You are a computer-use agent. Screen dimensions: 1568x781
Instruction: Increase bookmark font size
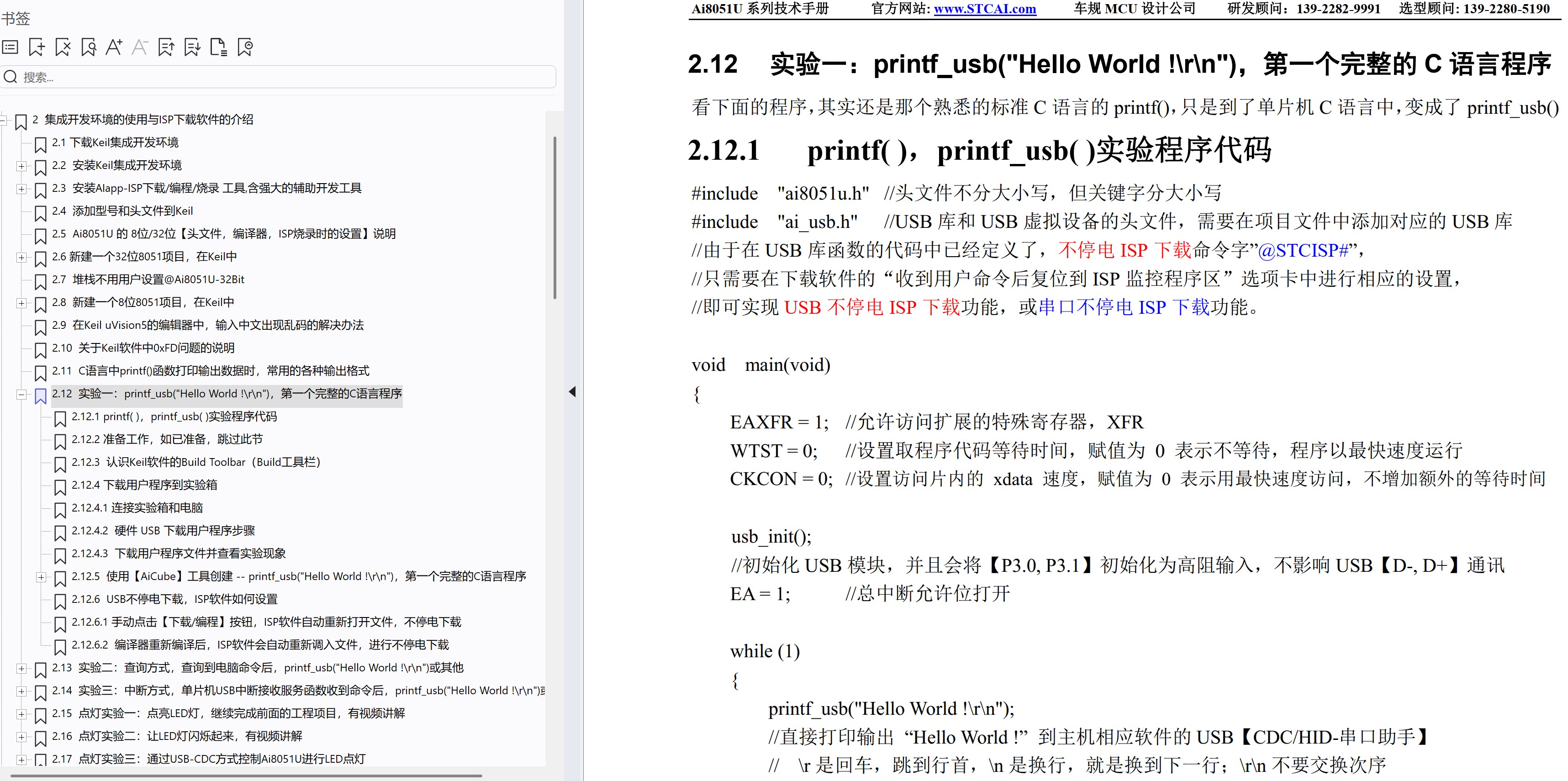tap(114, 47)
